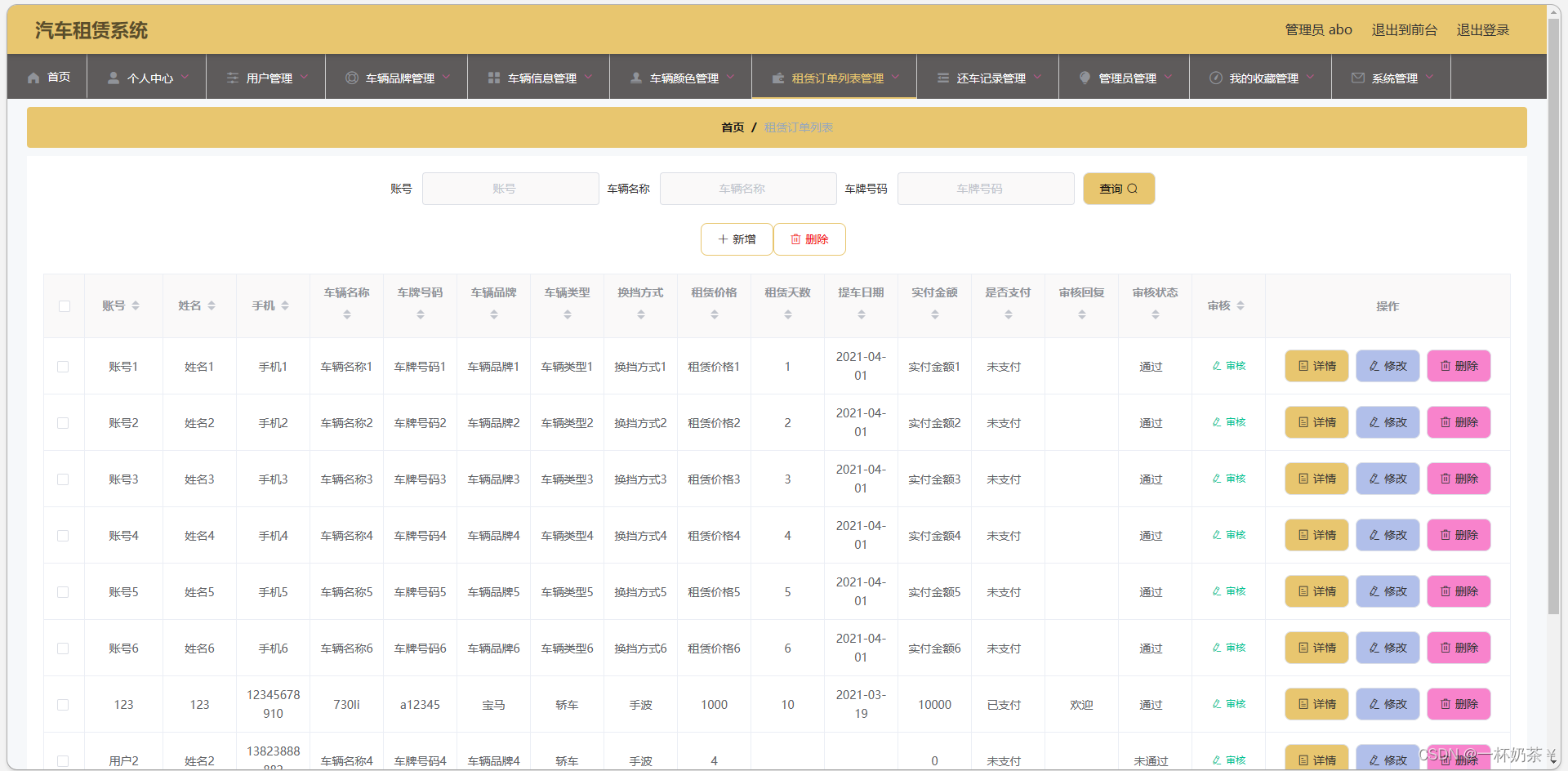Check the checkbox for row 账号1

click(63, 367)
